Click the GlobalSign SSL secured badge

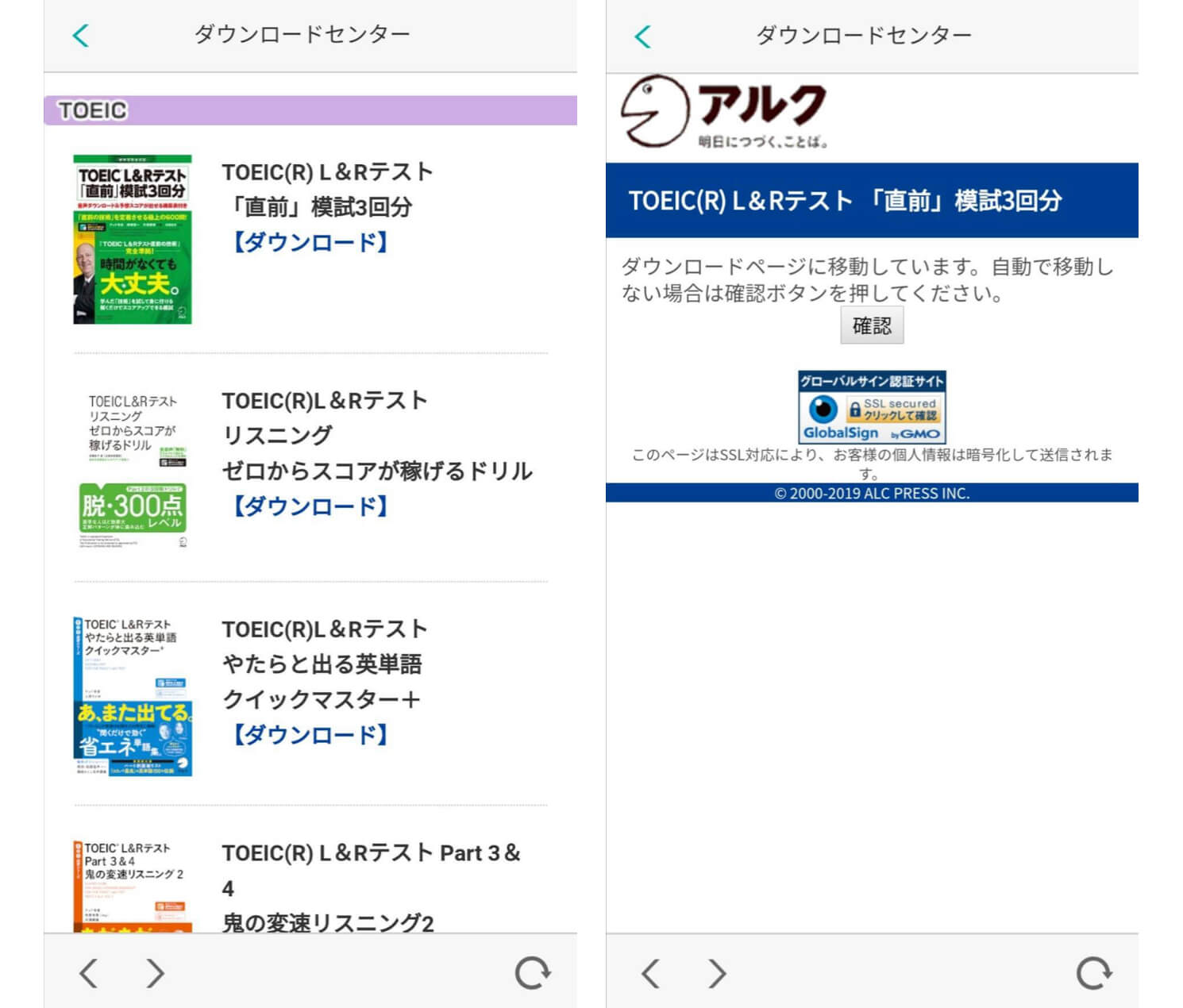(872, 407)
